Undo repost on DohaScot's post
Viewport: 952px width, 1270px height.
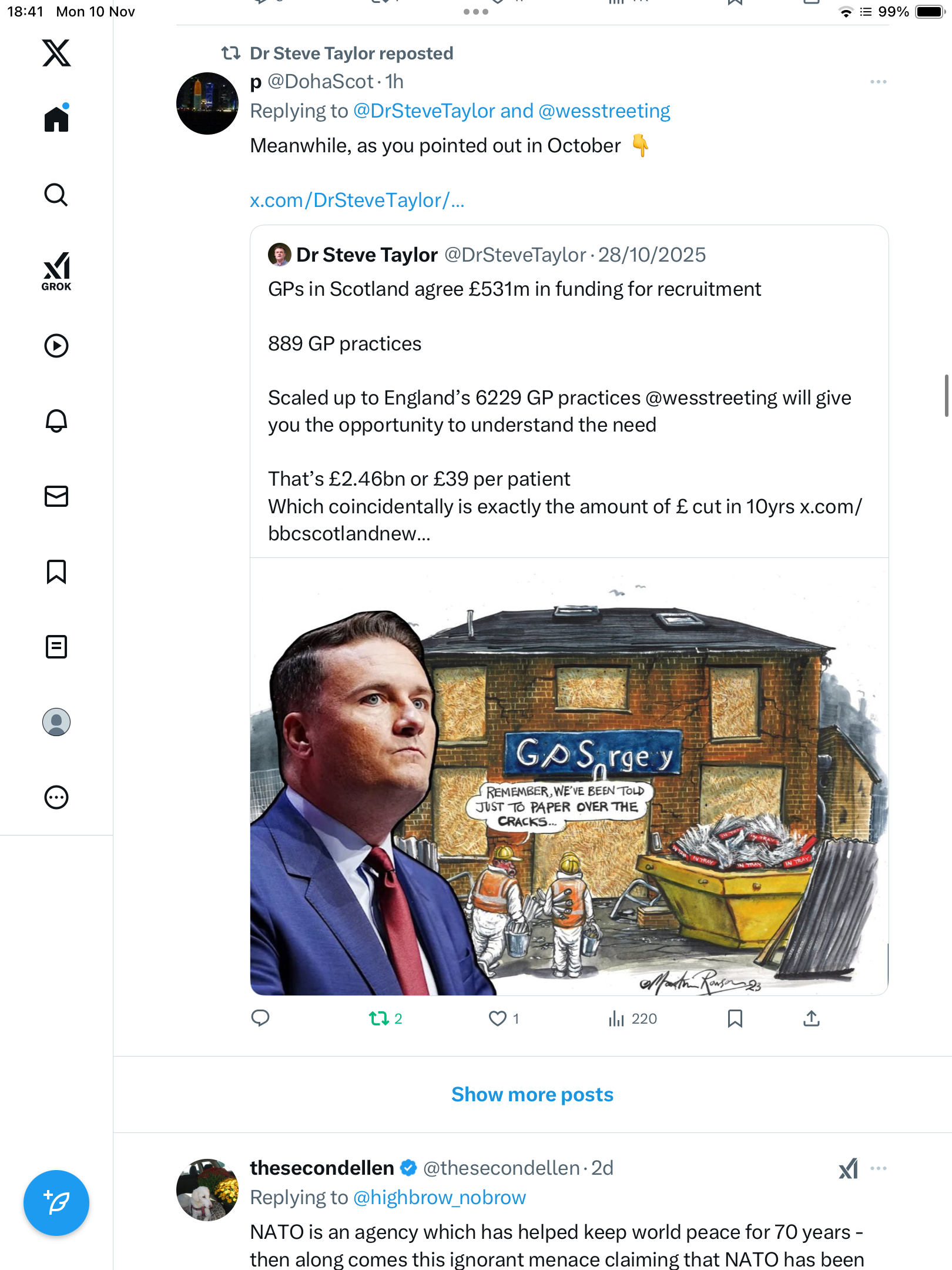379,1018
